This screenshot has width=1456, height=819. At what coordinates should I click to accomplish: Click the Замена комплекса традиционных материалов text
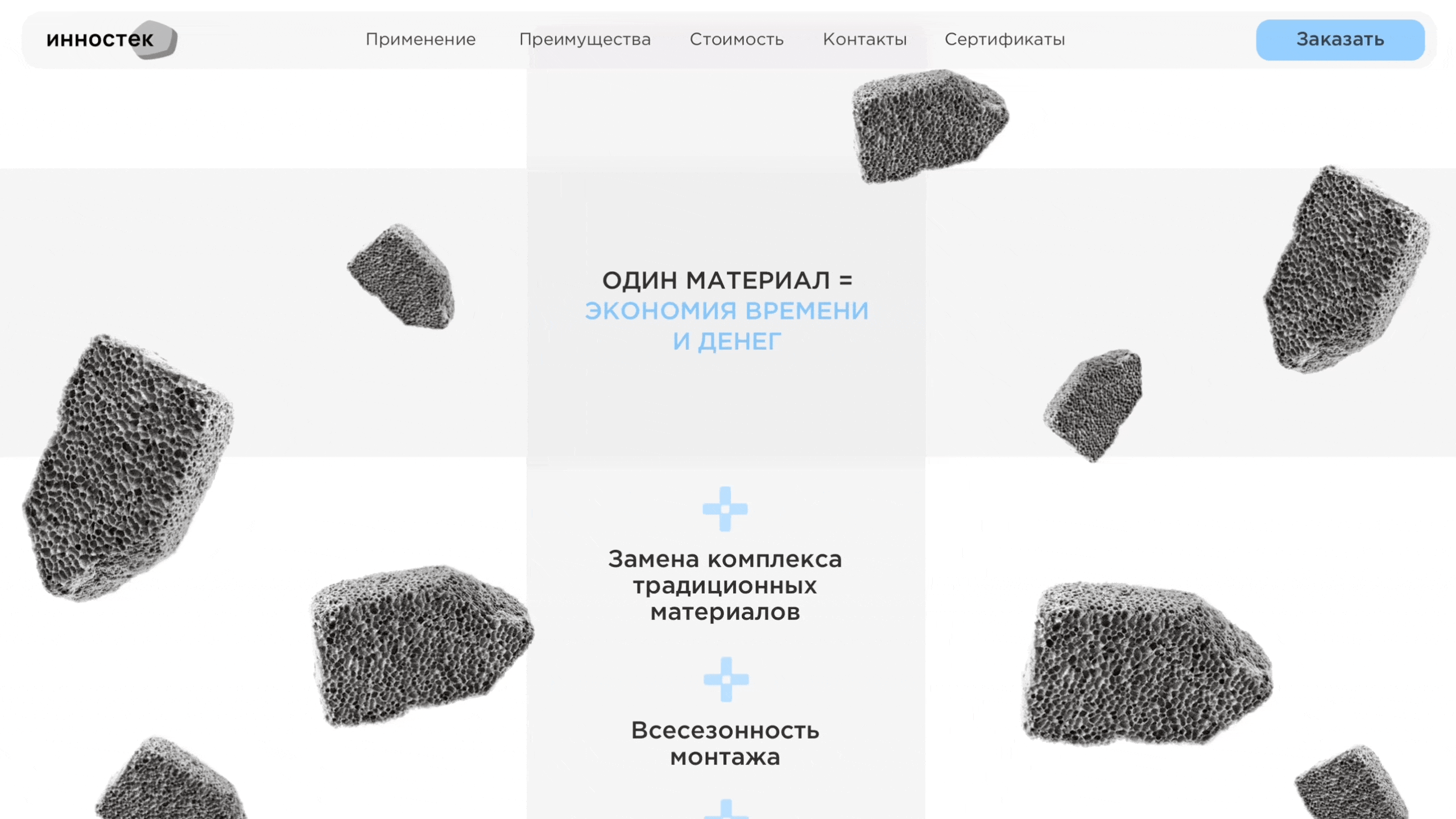coord(725,586)
